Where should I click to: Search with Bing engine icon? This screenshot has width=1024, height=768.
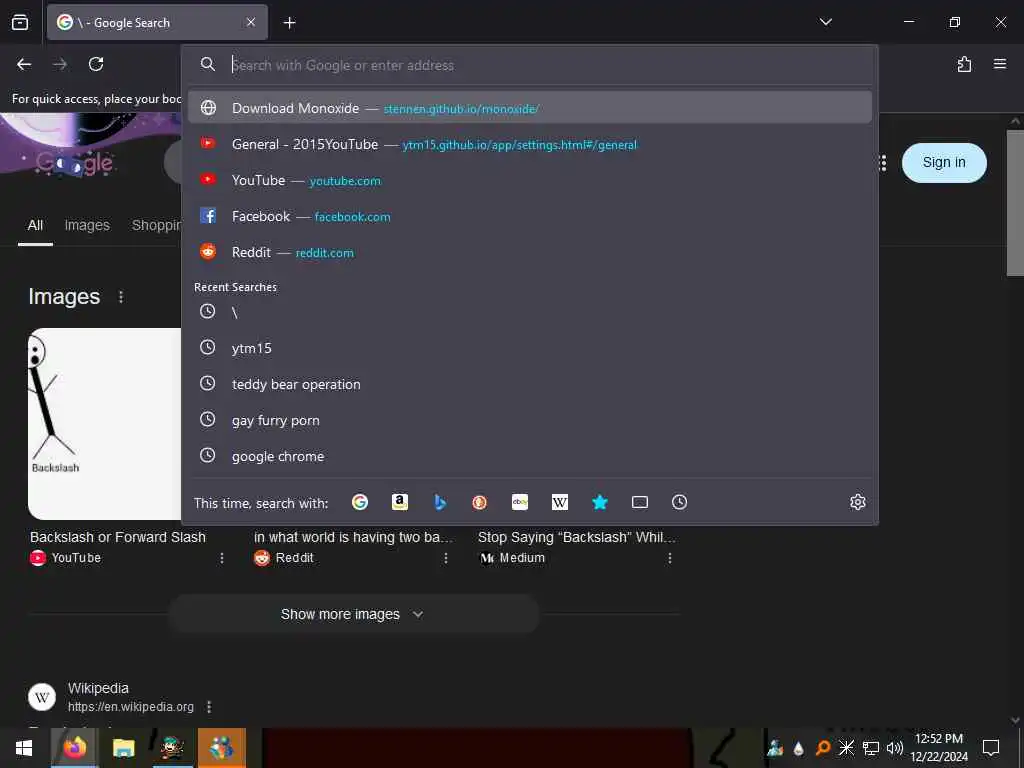coord(440,502)
